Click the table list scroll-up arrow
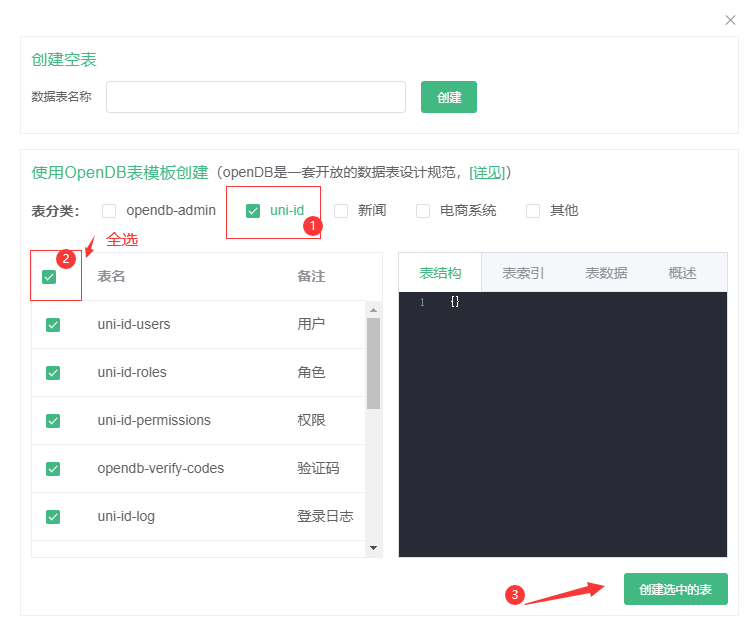745x625 pixels. 373,310
